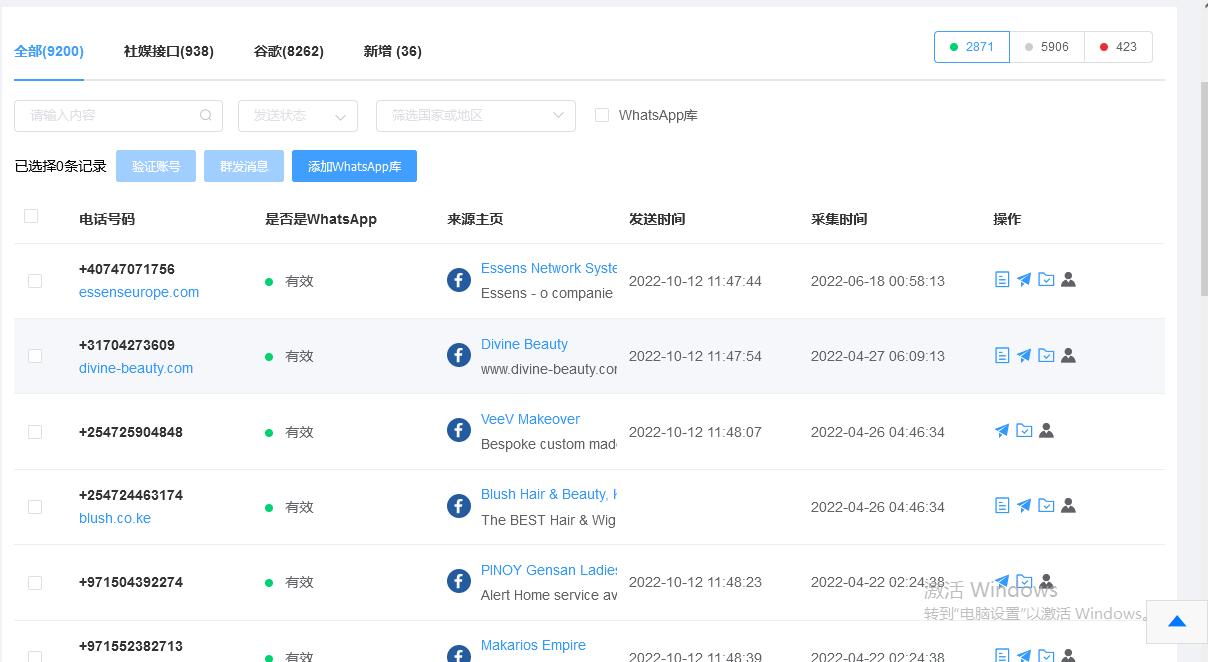Send message via paper plane for +254725904848
The height and width of the screenshot is (662, 1208).
click(1002, 431)
